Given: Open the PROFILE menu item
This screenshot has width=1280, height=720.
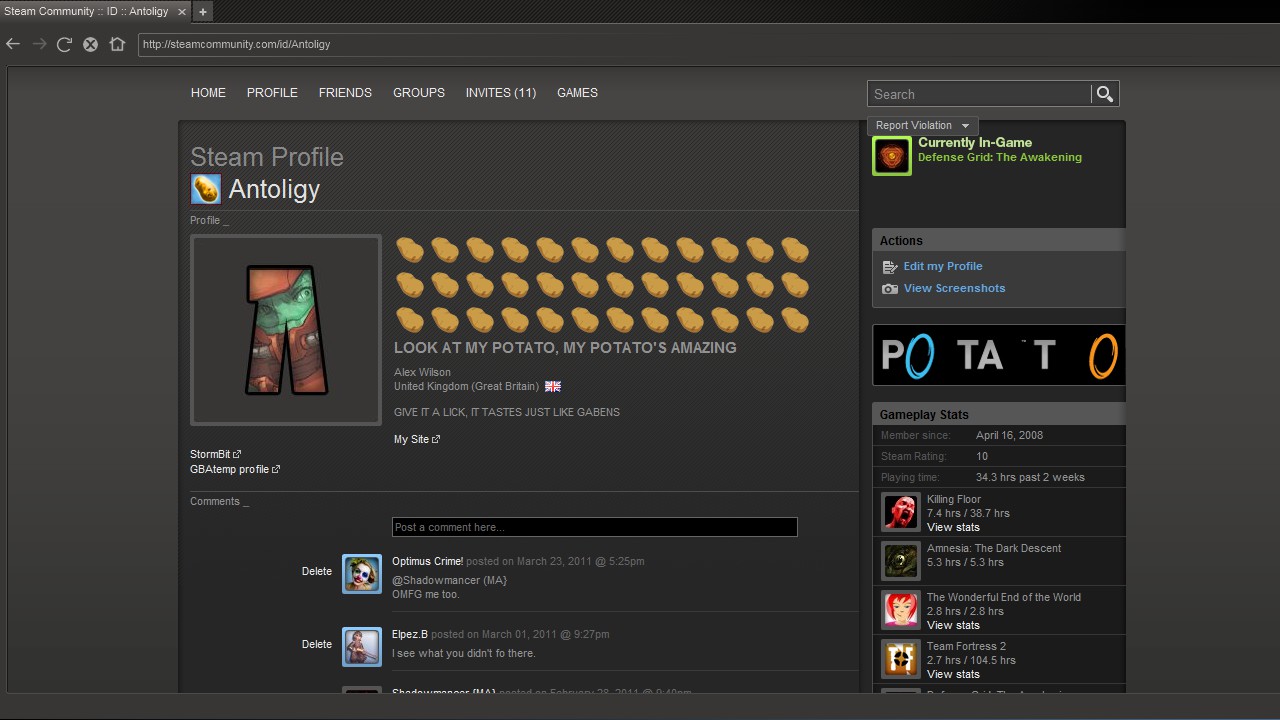Looking at the screenshot, I should click(272, 93).
